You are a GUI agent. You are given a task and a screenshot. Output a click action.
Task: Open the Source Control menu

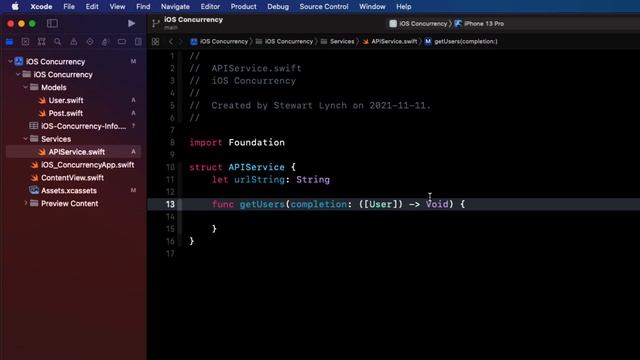[324, 7]
